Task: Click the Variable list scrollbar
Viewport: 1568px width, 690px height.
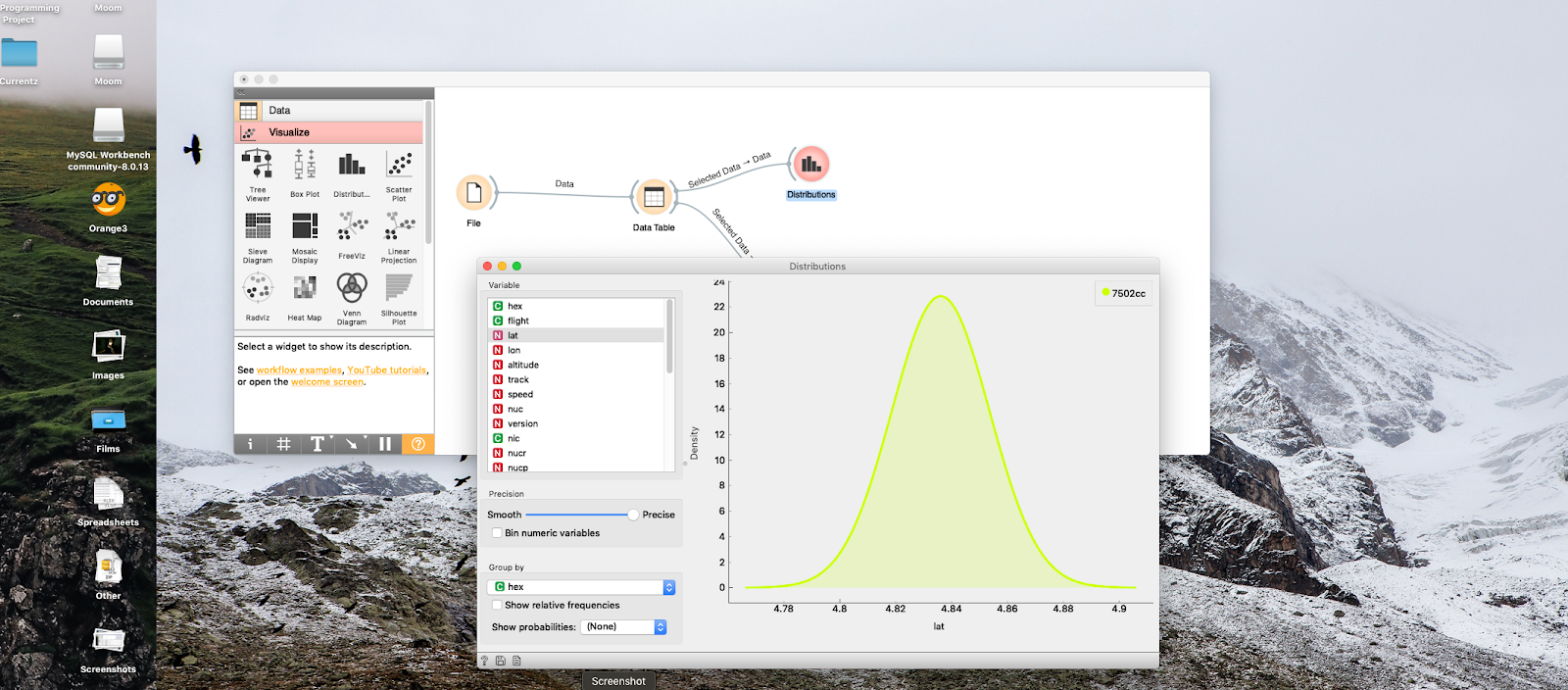Action: click(x=670, y=336)
